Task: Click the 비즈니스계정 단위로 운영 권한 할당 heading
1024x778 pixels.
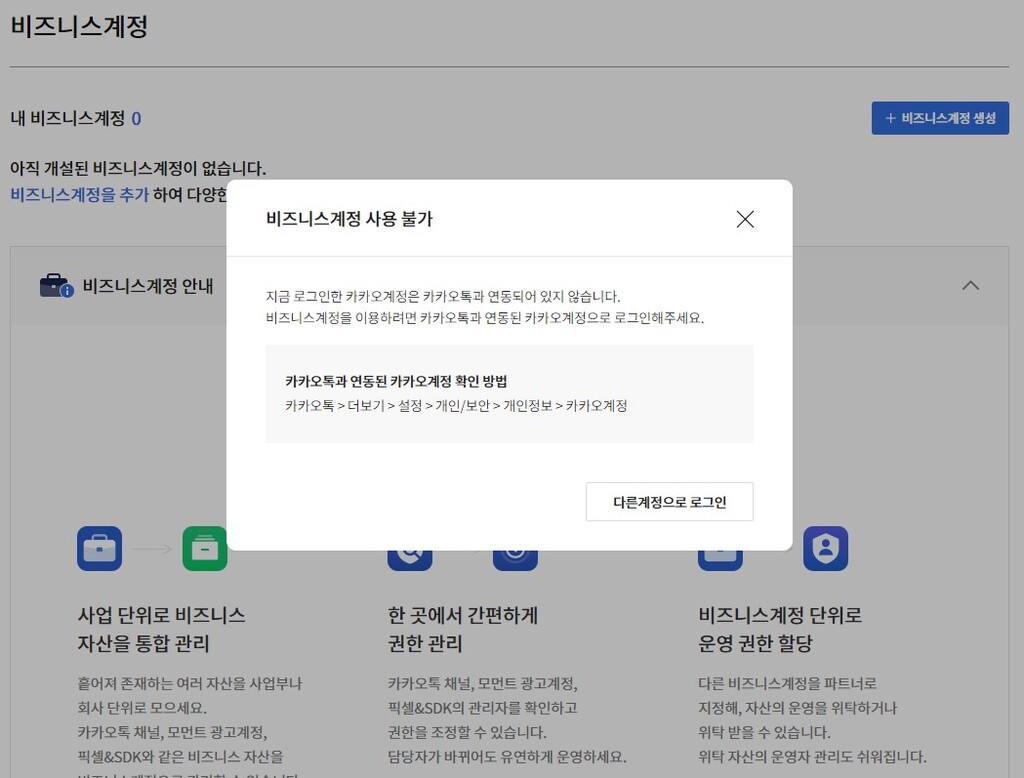Action: click(x=780, y=629)
